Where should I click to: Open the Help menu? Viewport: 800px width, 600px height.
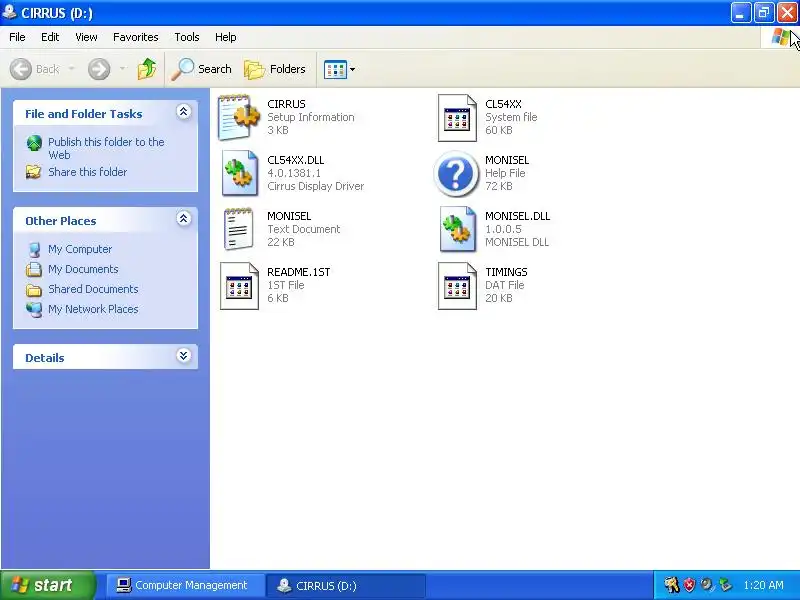[x=226, y=37]
